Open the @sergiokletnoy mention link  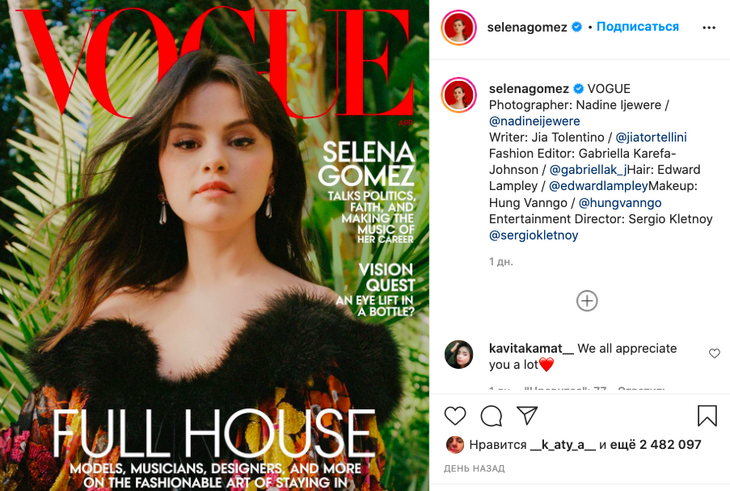click(534, 235)
